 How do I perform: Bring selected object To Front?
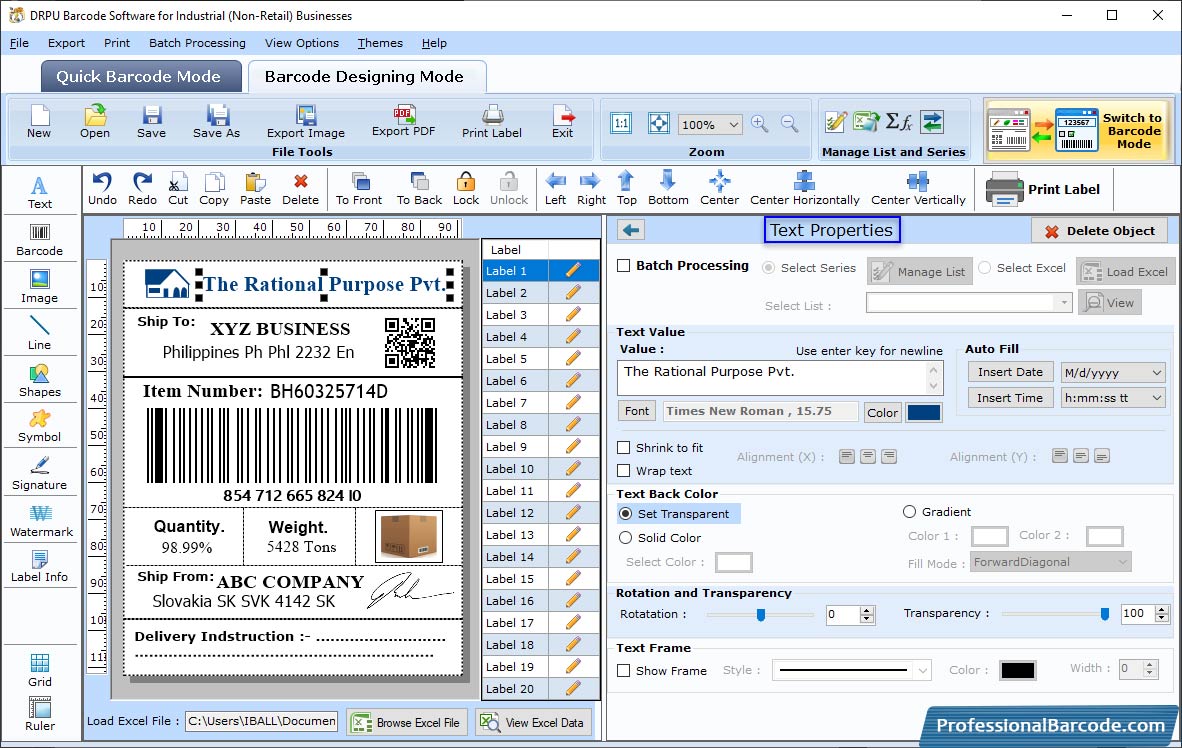tap(359, 189)
